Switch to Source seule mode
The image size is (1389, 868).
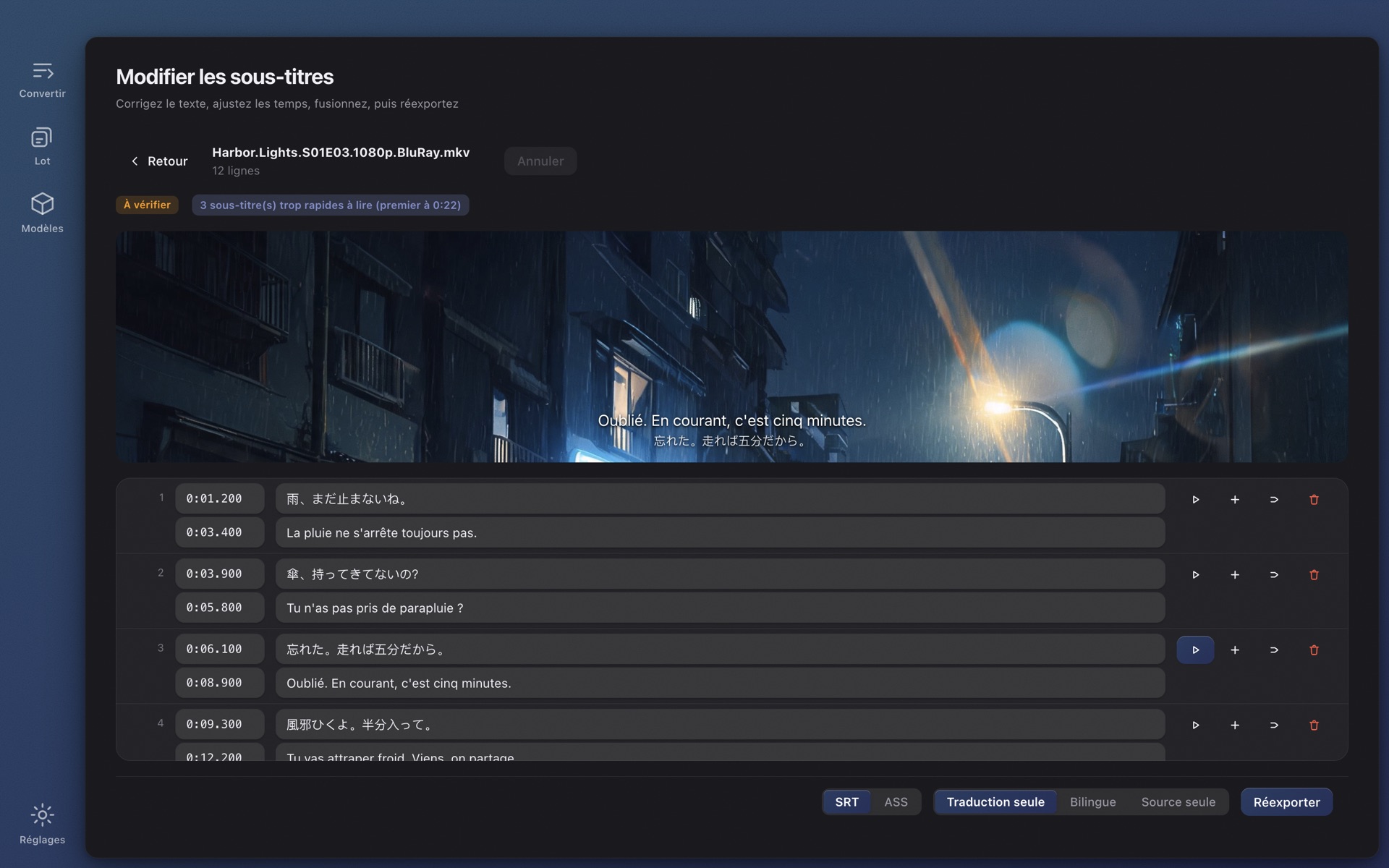(1178, 801)
